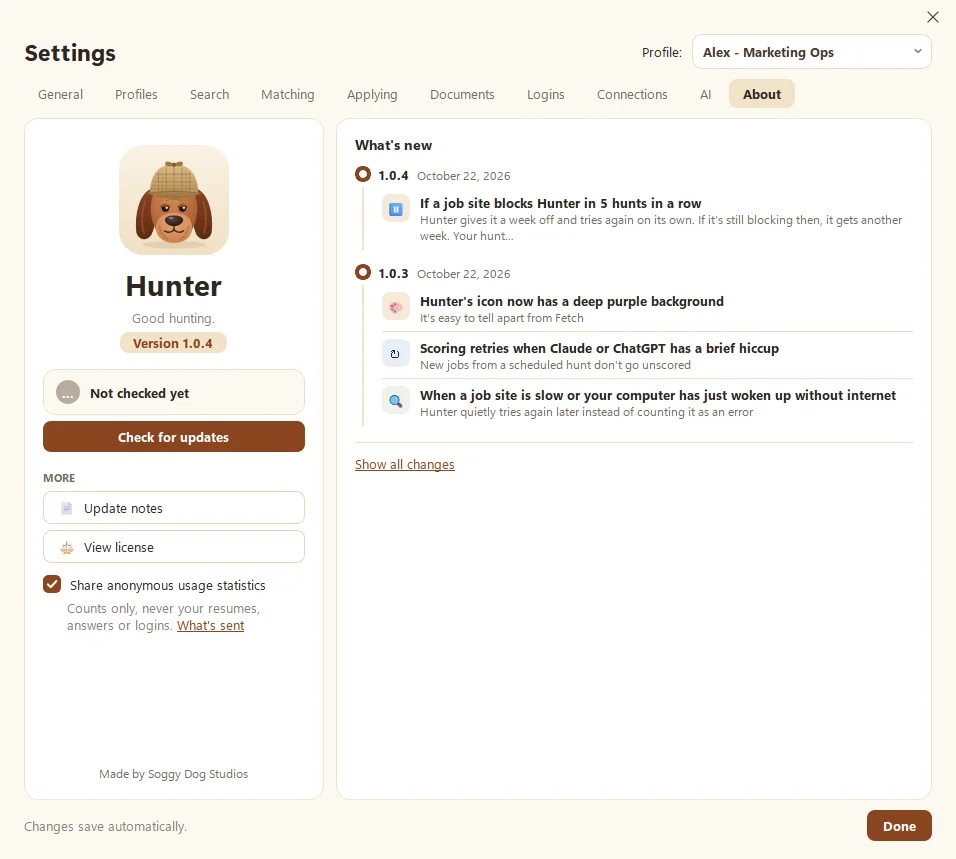The width and height of the screenshot is (956, 859).
Task: Follow the Show all changes link
Action: click(x=405, y=465)
